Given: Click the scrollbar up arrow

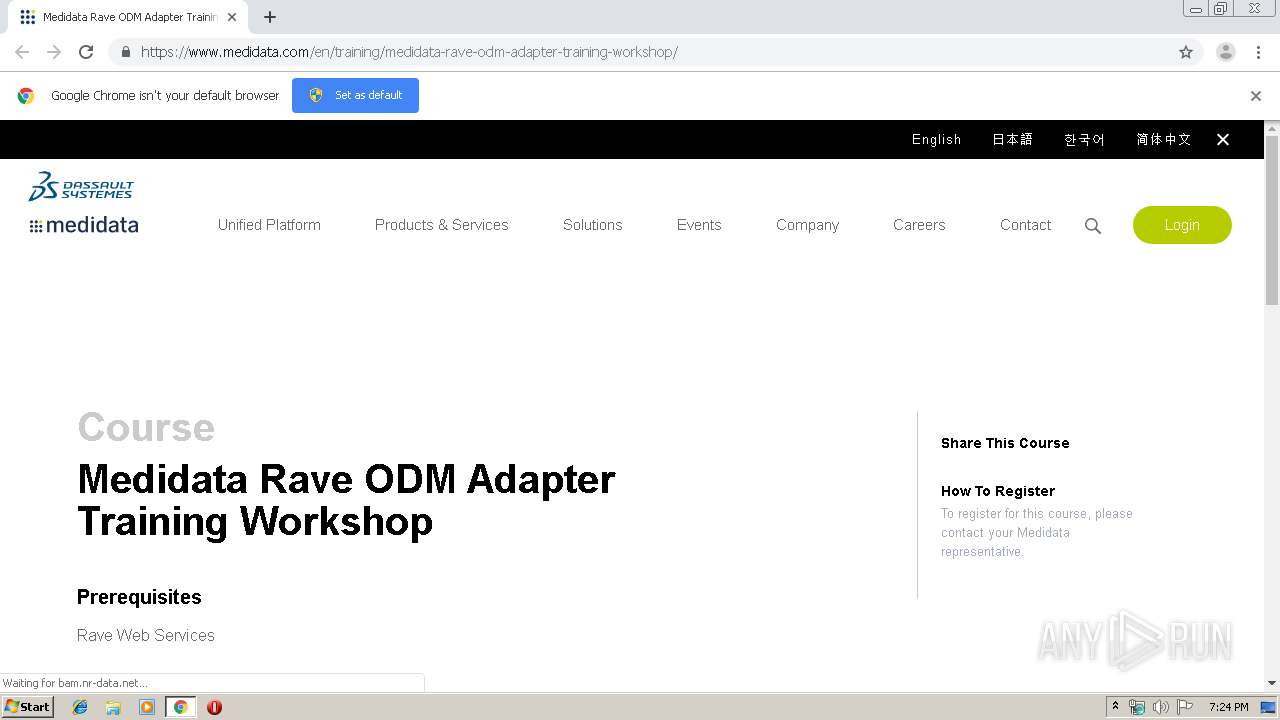Looking at the screenshot, I should pos(1272,128).
